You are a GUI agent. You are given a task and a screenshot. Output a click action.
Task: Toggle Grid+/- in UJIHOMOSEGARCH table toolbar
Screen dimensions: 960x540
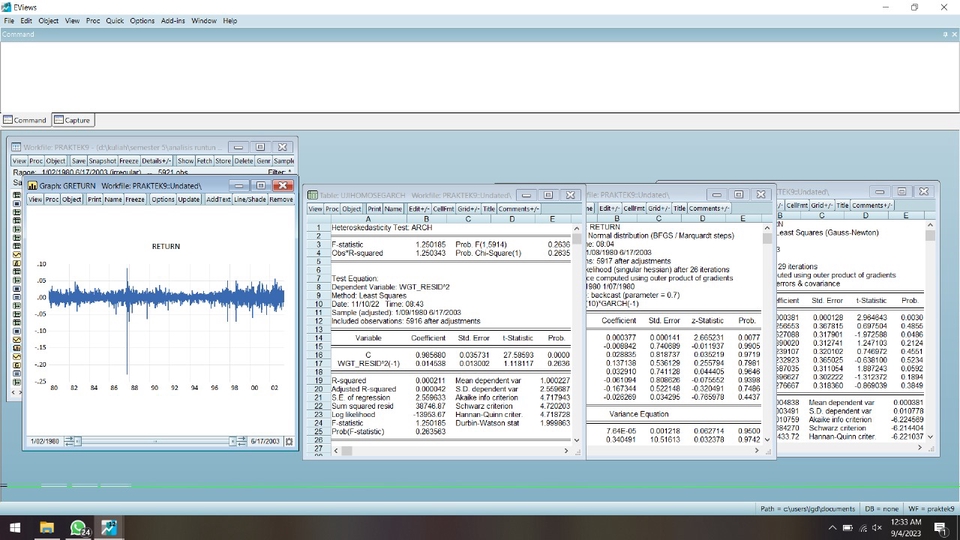point(468,209)
